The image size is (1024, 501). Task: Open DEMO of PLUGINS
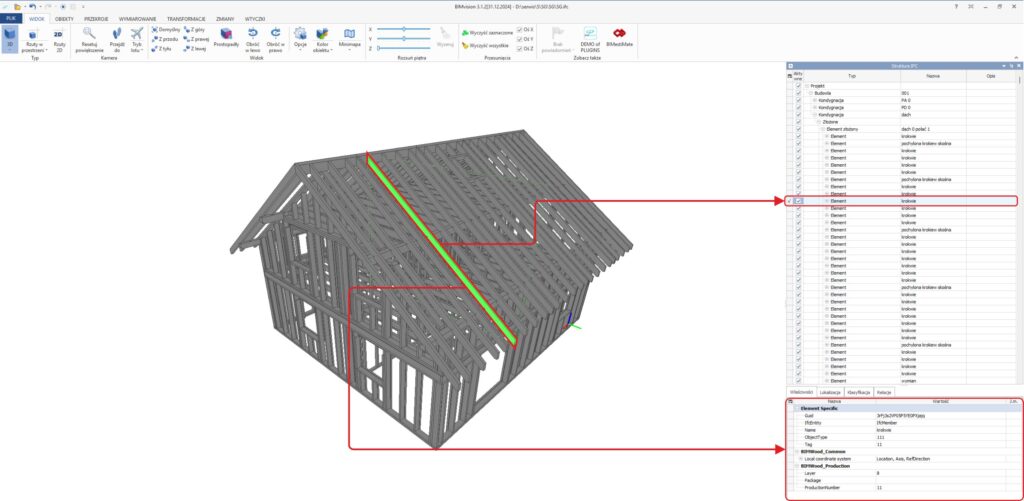(x=590, y=39)
